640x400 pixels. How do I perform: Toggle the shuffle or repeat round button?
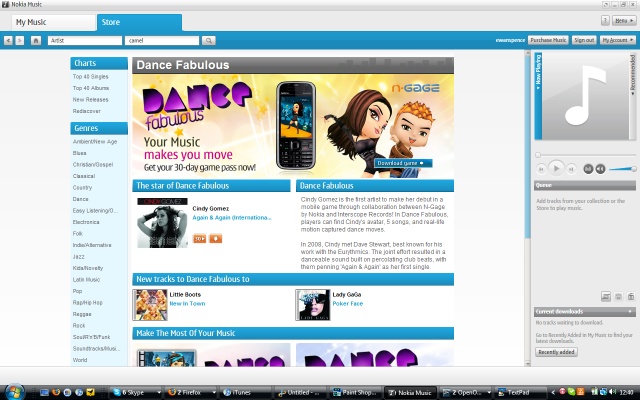588,169
